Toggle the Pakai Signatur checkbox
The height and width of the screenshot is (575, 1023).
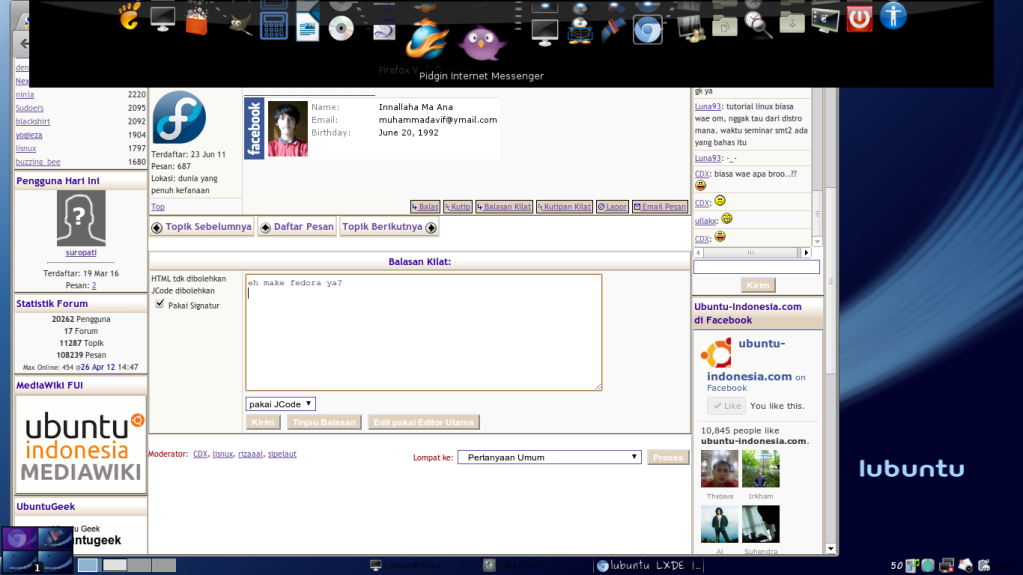click(x=159, y=304)
